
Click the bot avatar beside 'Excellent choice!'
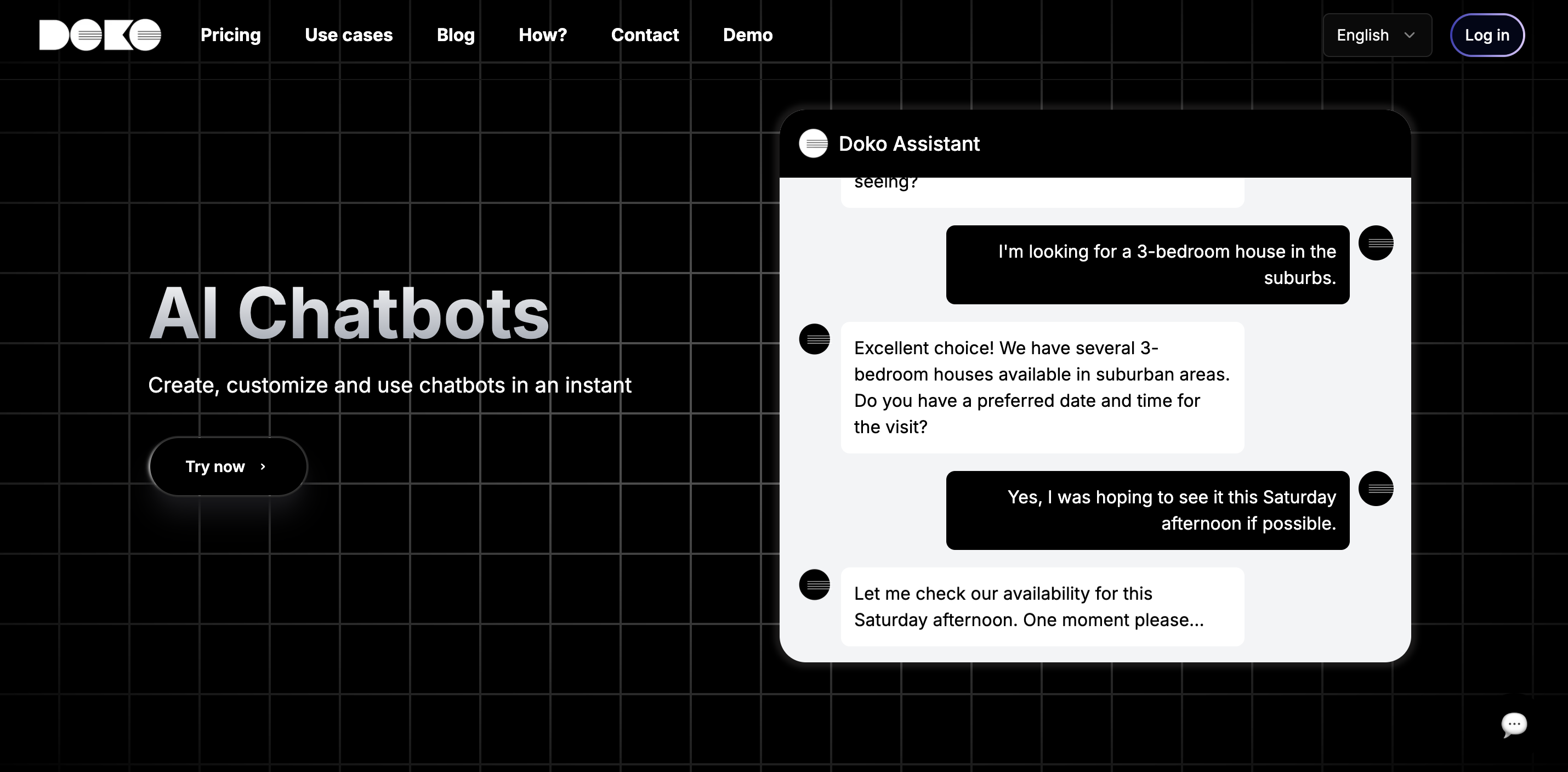coord(815,338)
